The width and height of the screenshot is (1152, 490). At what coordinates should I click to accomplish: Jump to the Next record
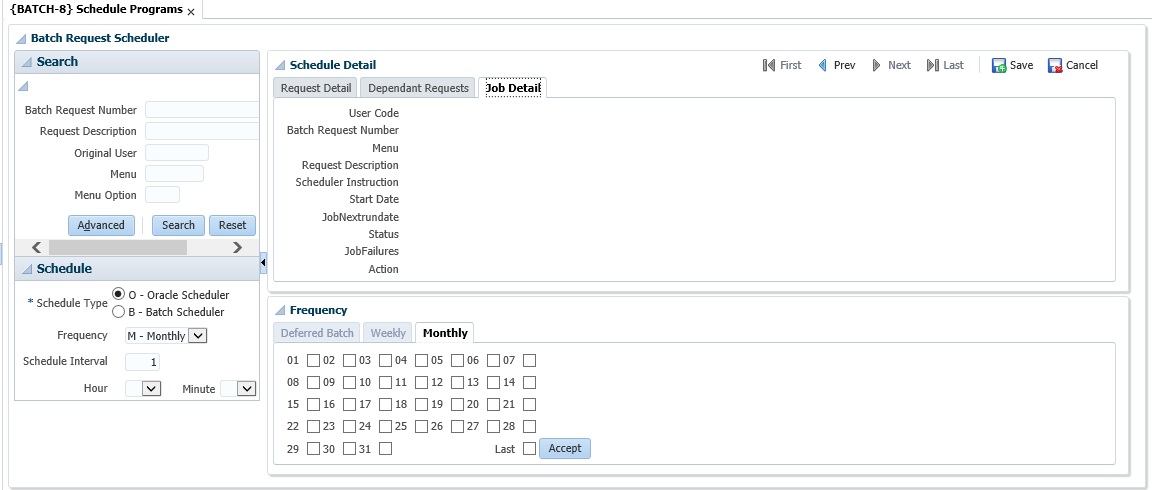pyautogui.click(x=877, y=65)
